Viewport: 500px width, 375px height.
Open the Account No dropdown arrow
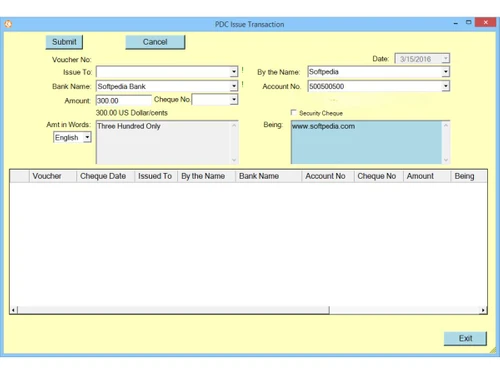point(445,86)
